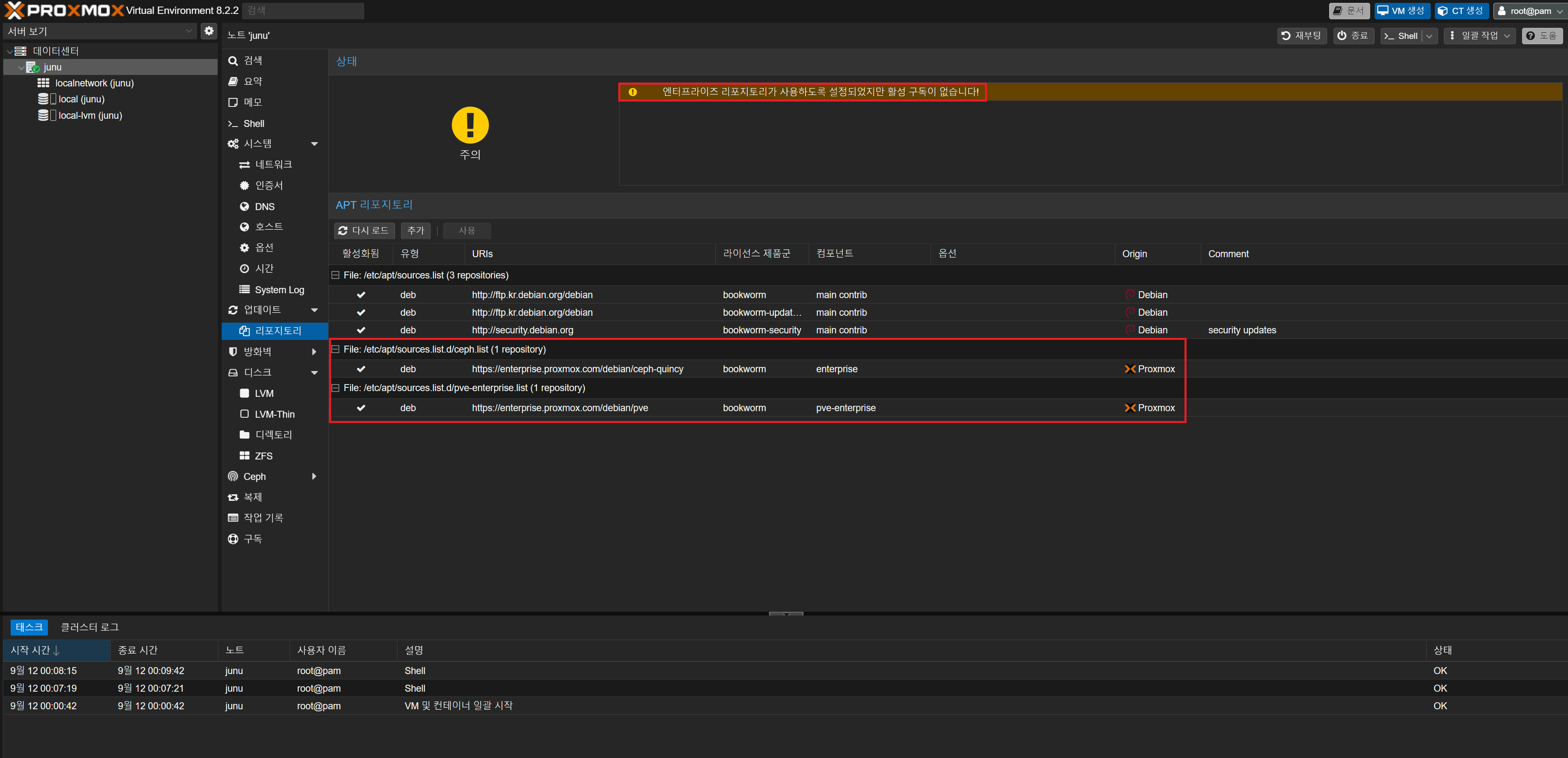This screenshot has height=758, width=1568.
Task: Collapse the /etc/apt/sources.list file group
Action: tap(335, 275)
